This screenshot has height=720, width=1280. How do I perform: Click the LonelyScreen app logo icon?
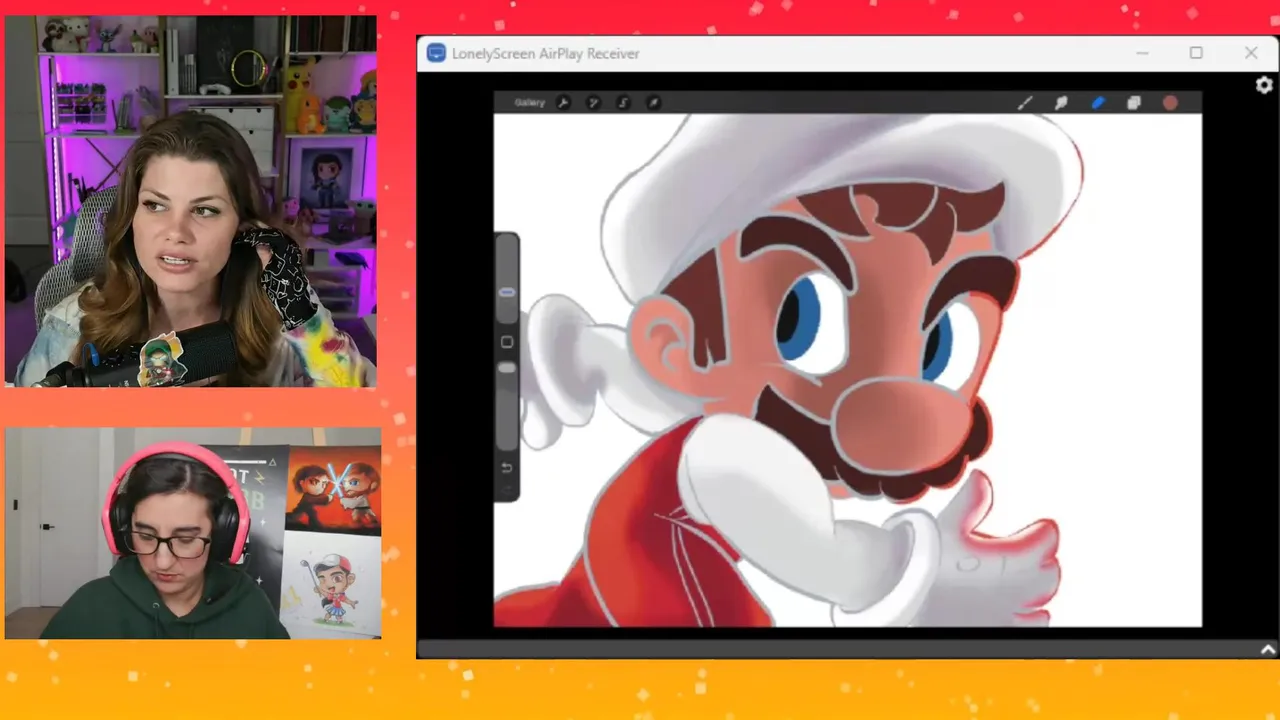pyautogui.click(x=436, y=53)
